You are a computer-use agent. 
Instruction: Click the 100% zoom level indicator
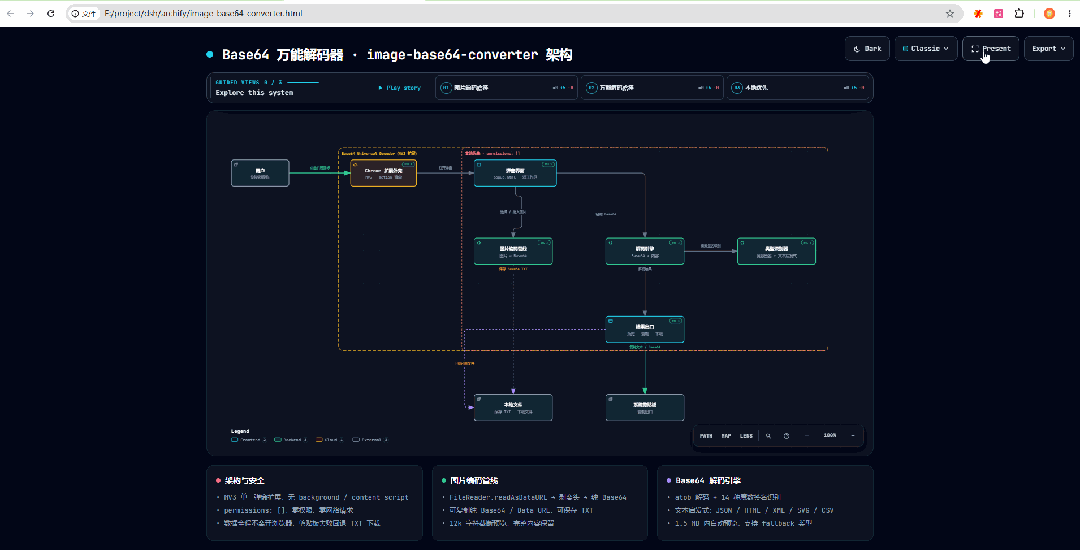829,436
